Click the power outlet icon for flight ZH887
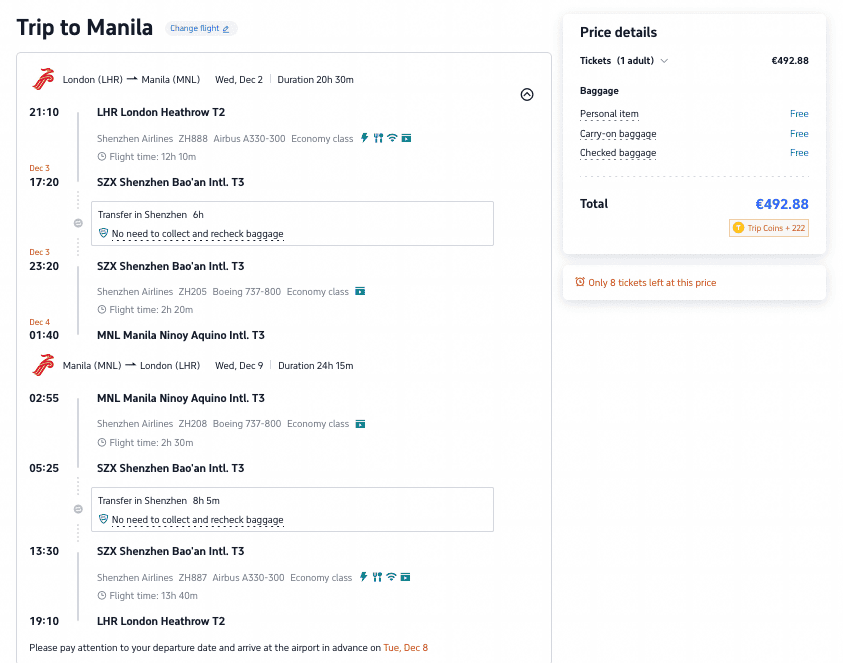 (363, 577)
